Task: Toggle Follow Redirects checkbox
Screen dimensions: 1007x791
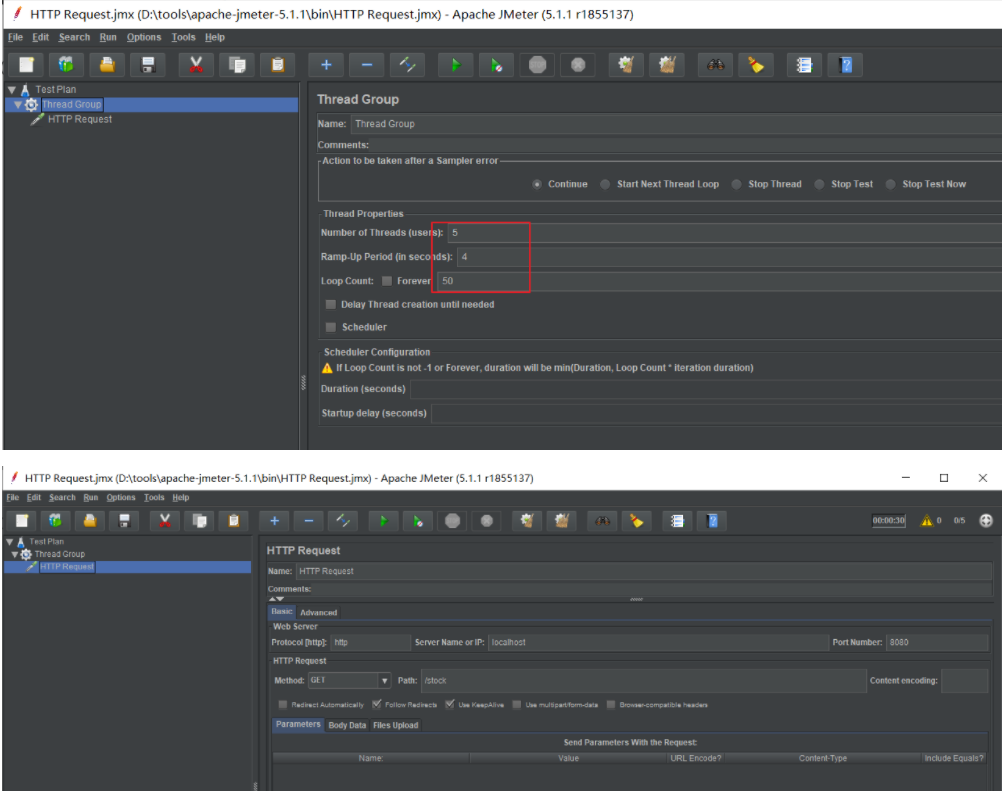Action: (x=377, y=704)
